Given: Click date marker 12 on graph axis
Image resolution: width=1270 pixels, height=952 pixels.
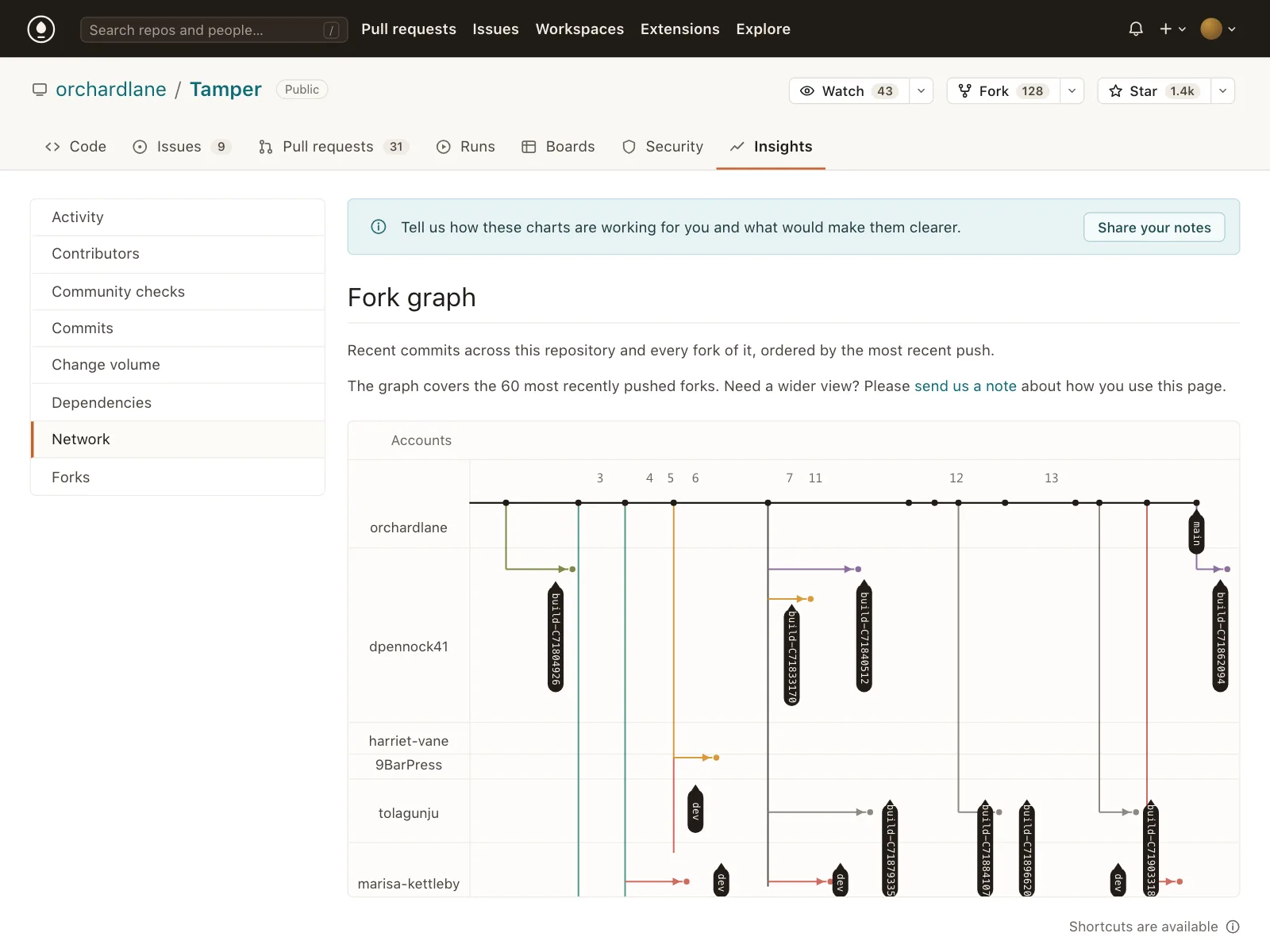Looking at the screenshot, I should (x=956, y=478).
